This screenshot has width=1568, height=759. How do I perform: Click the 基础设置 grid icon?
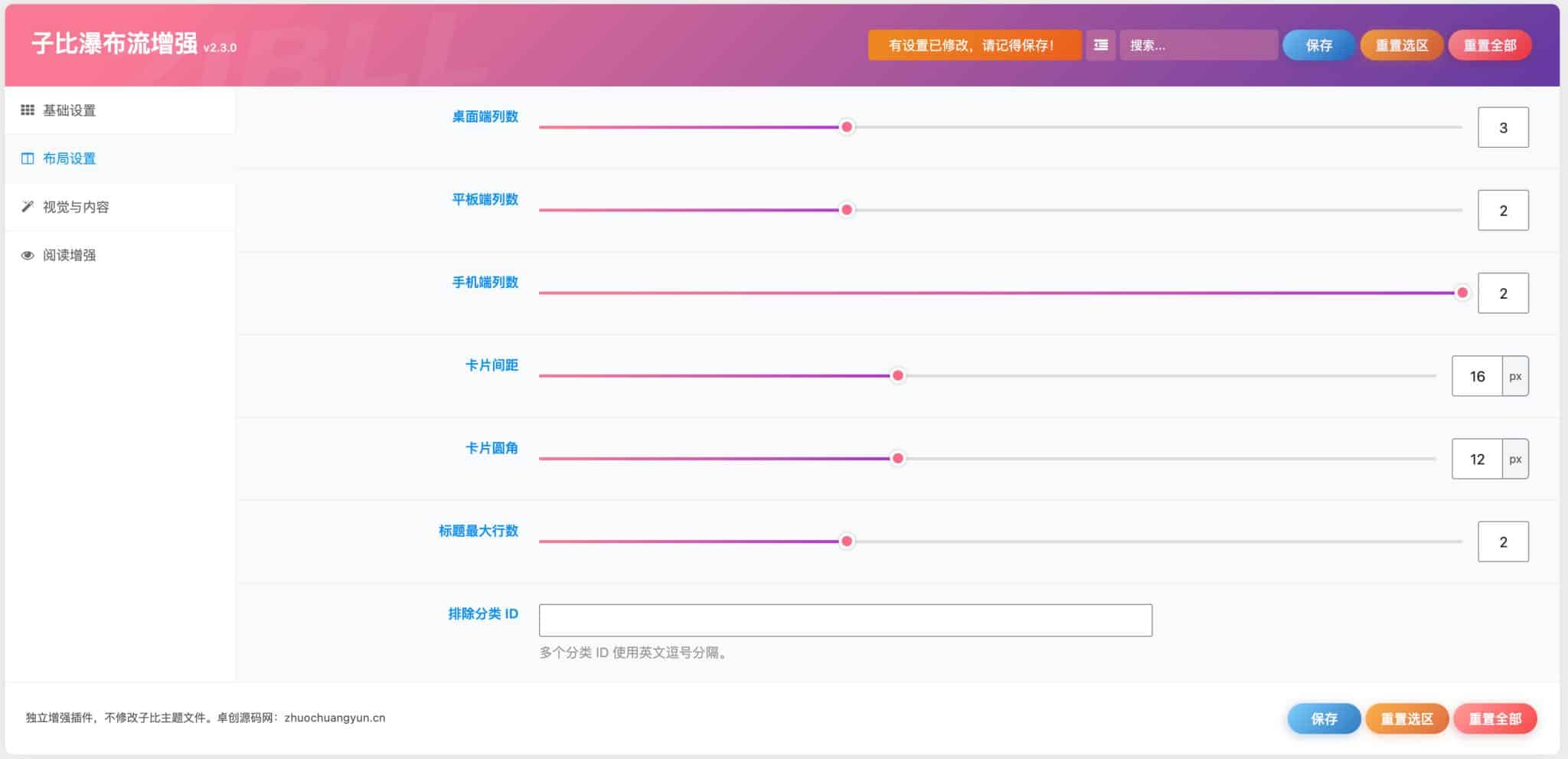pyautogui.click(x=28, y=110)
